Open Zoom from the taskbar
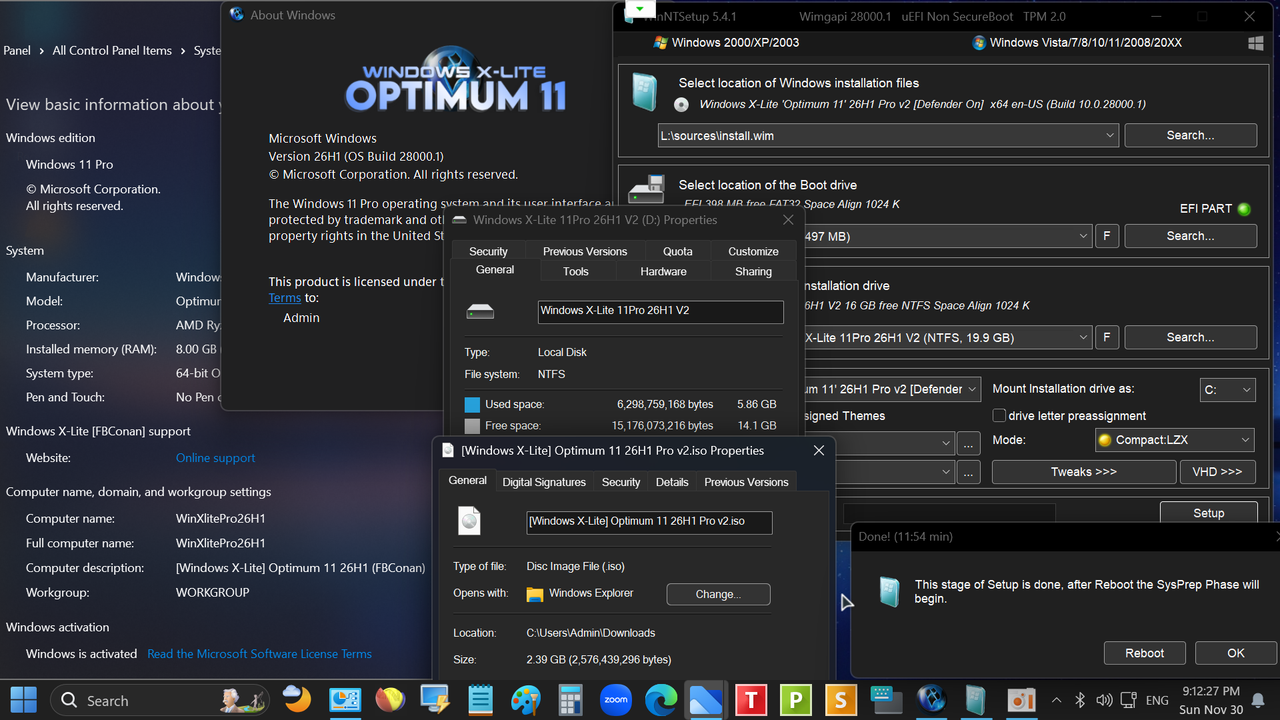Image resolution: width=1280 pixels, height=720 pixels. tap(615, 700)
